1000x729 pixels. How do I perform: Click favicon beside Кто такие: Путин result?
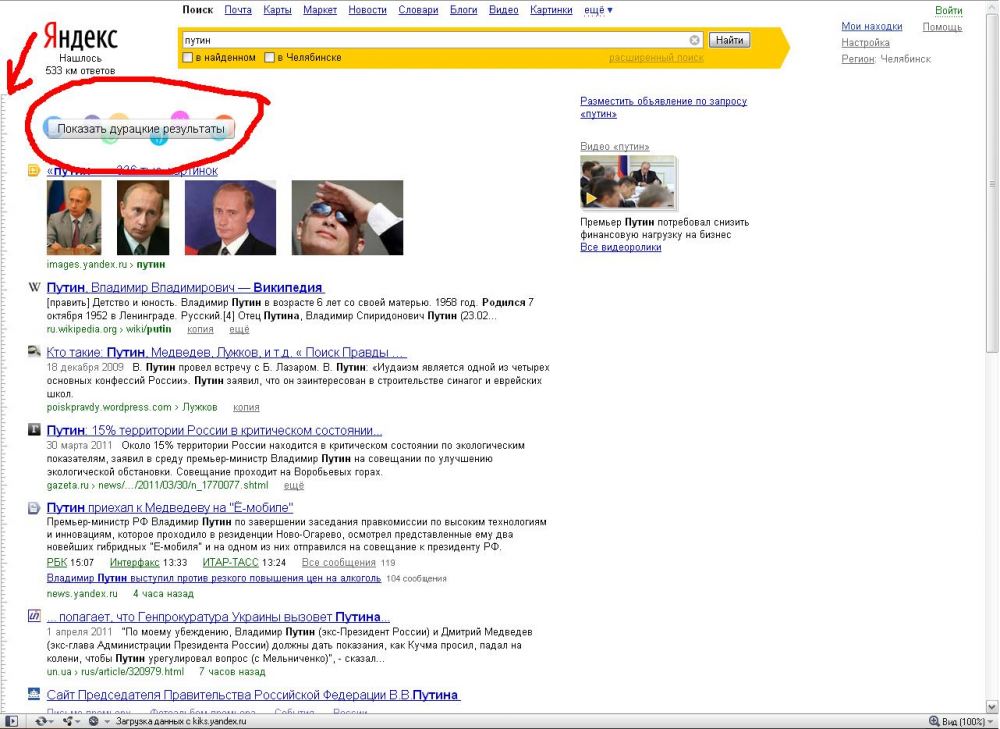[34, 351]
